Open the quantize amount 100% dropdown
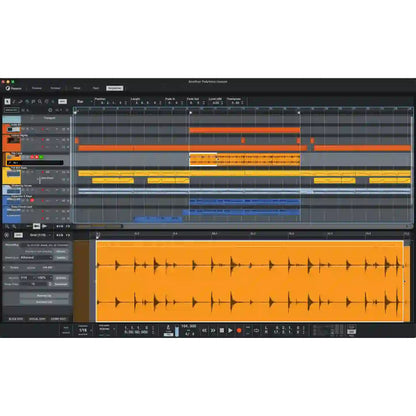Image resolution: width=416 pixels, height=416 pixels. point(44,278)
